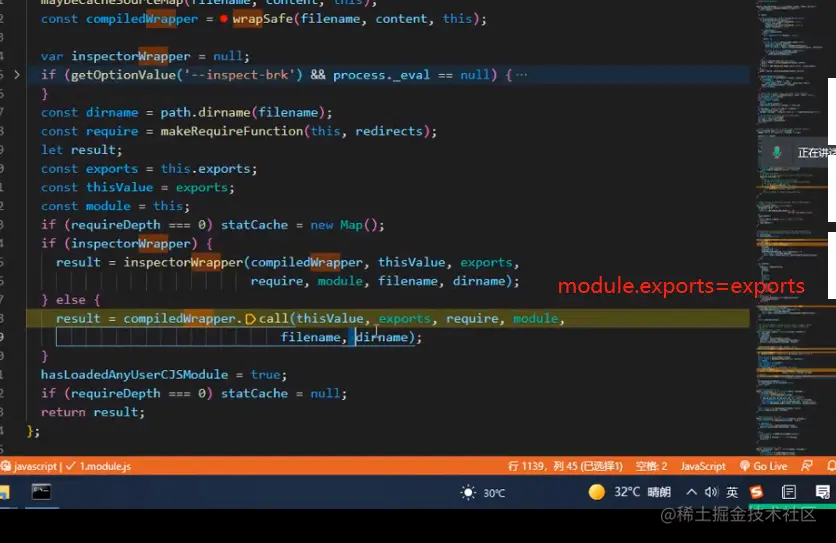Click the code minimap on the right
This screenshot has width=836, height=543.
[793, 227]
